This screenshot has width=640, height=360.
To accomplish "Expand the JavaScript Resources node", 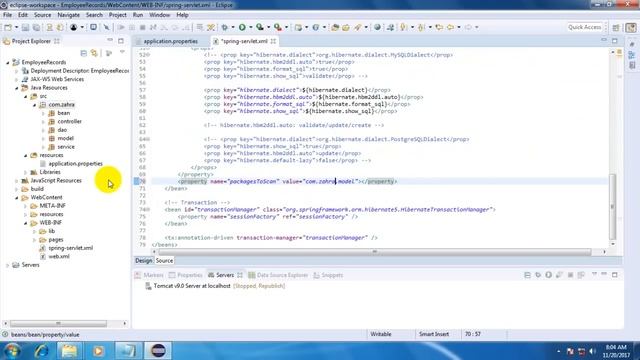I will 16,181.
